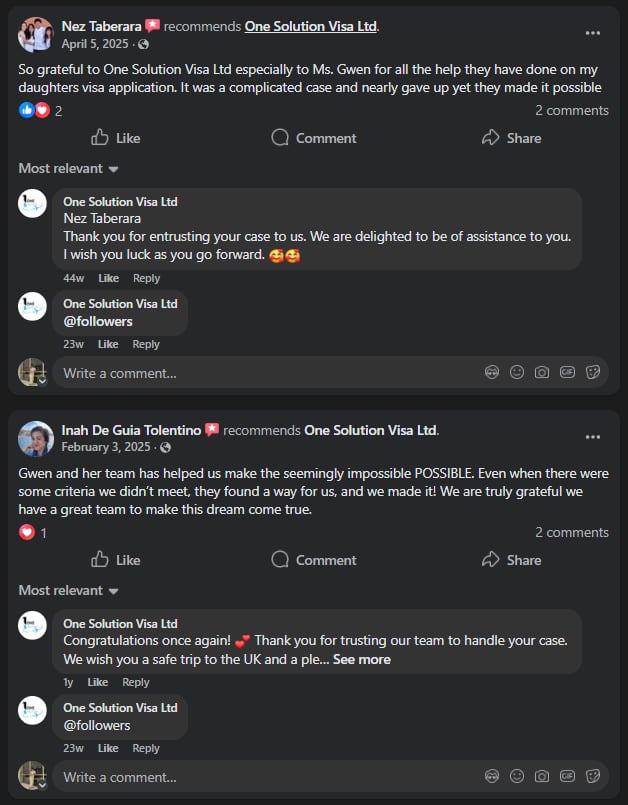Add a GIF in the first comment box
This screenshot has width=628, height=805.
tap(567, 372)
